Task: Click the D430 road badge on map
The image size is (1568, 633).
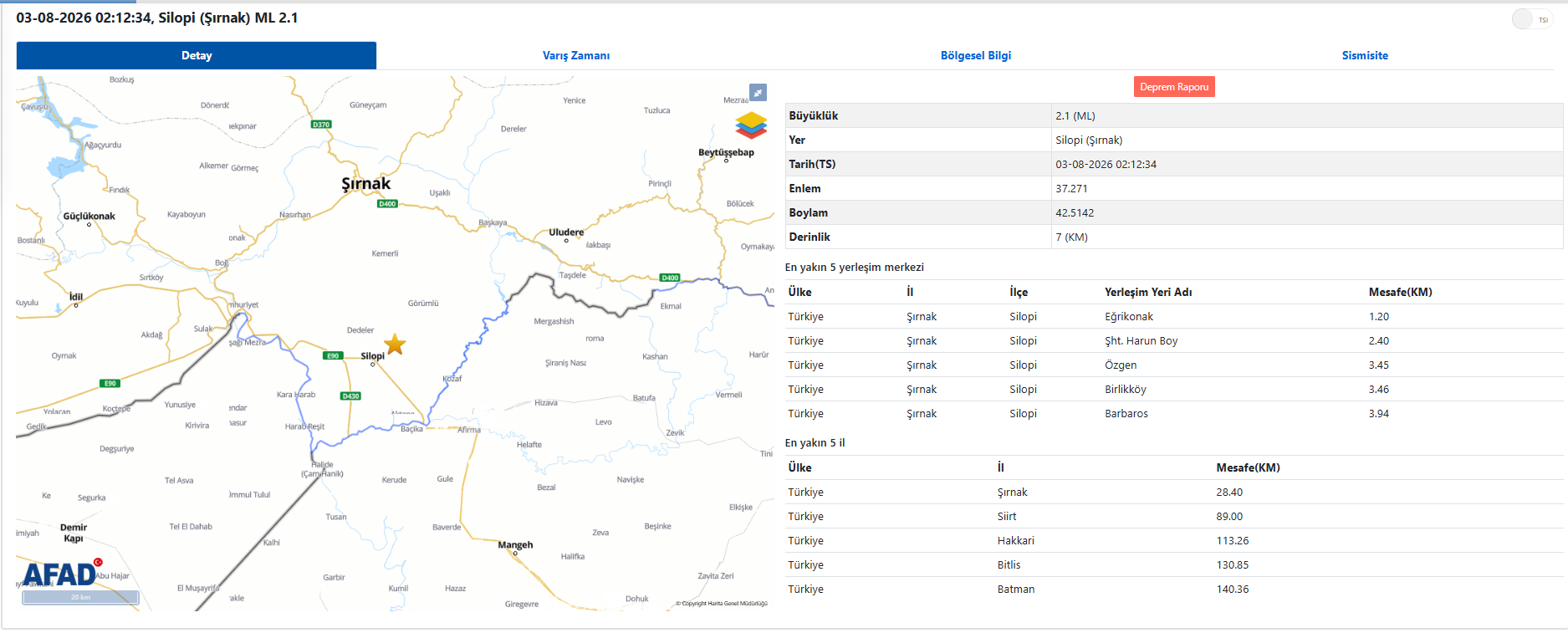Action: click(x=350, y=396)
